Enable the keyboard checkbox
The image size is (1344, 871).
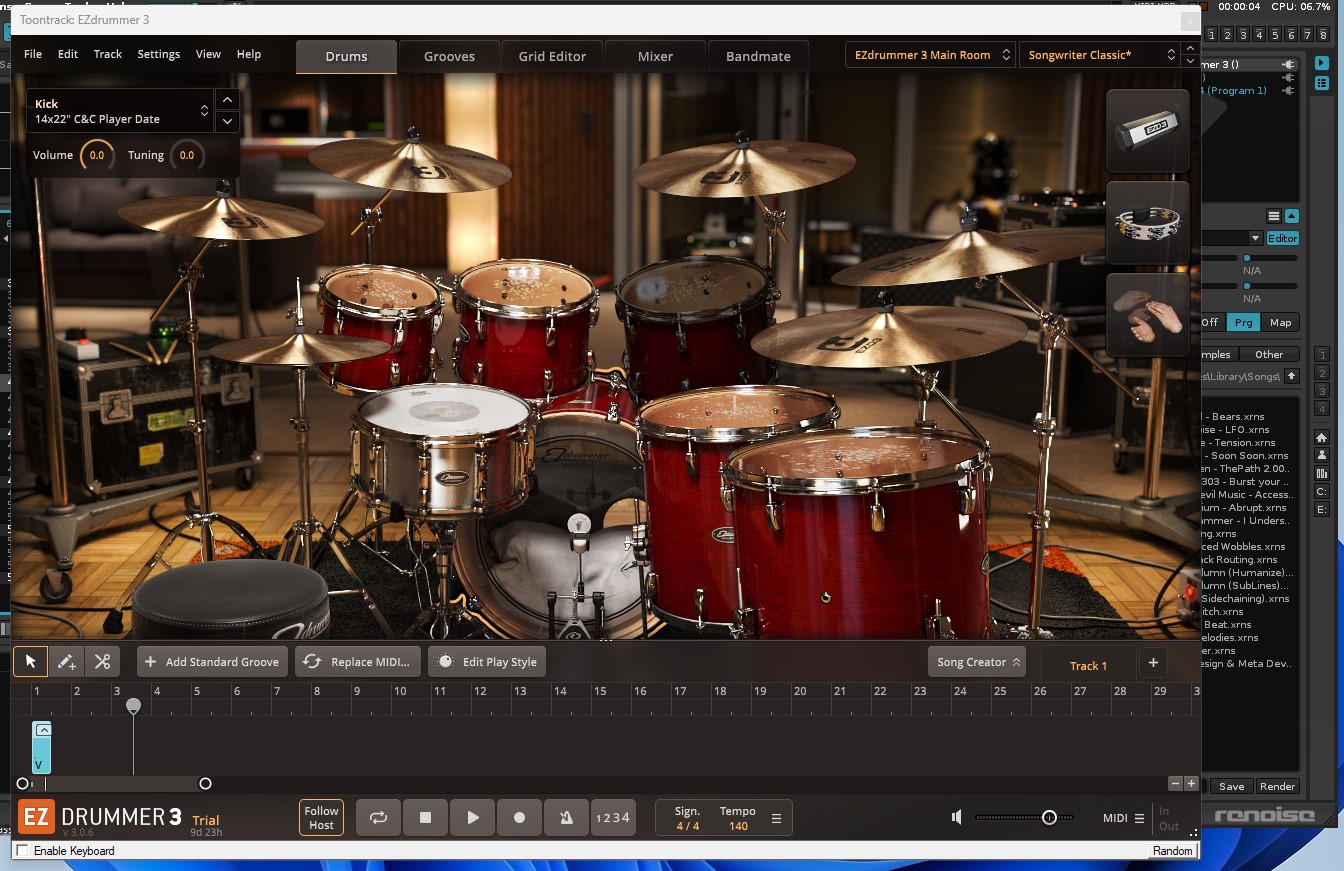point(23,851)
